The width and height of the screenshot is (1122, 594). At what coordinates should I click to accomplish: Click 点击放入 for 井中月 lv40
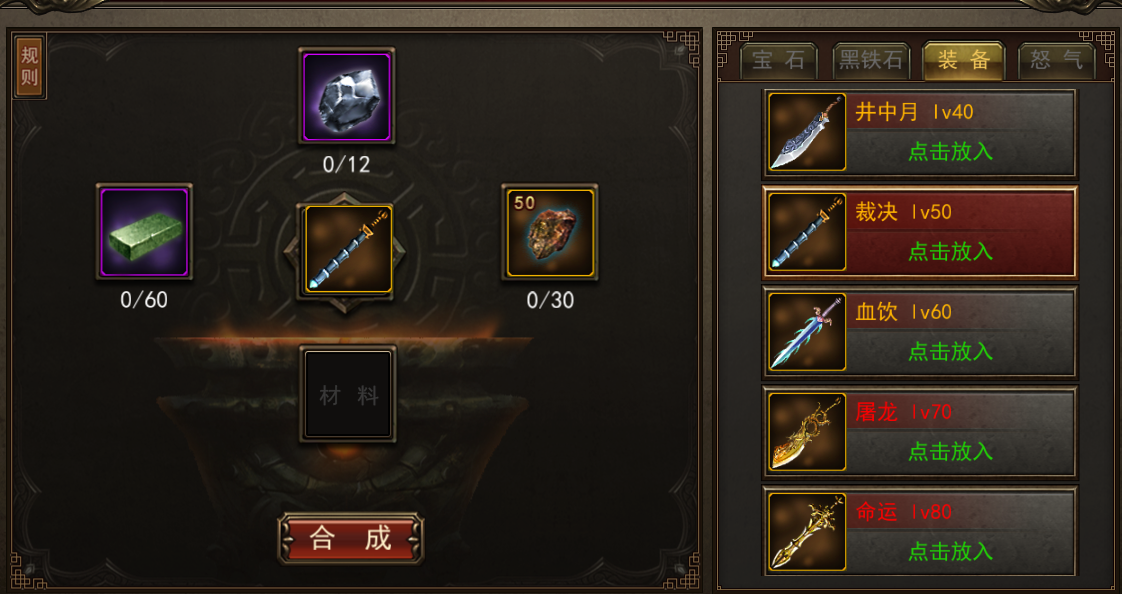pyautogui.click(x=950, y=151)
